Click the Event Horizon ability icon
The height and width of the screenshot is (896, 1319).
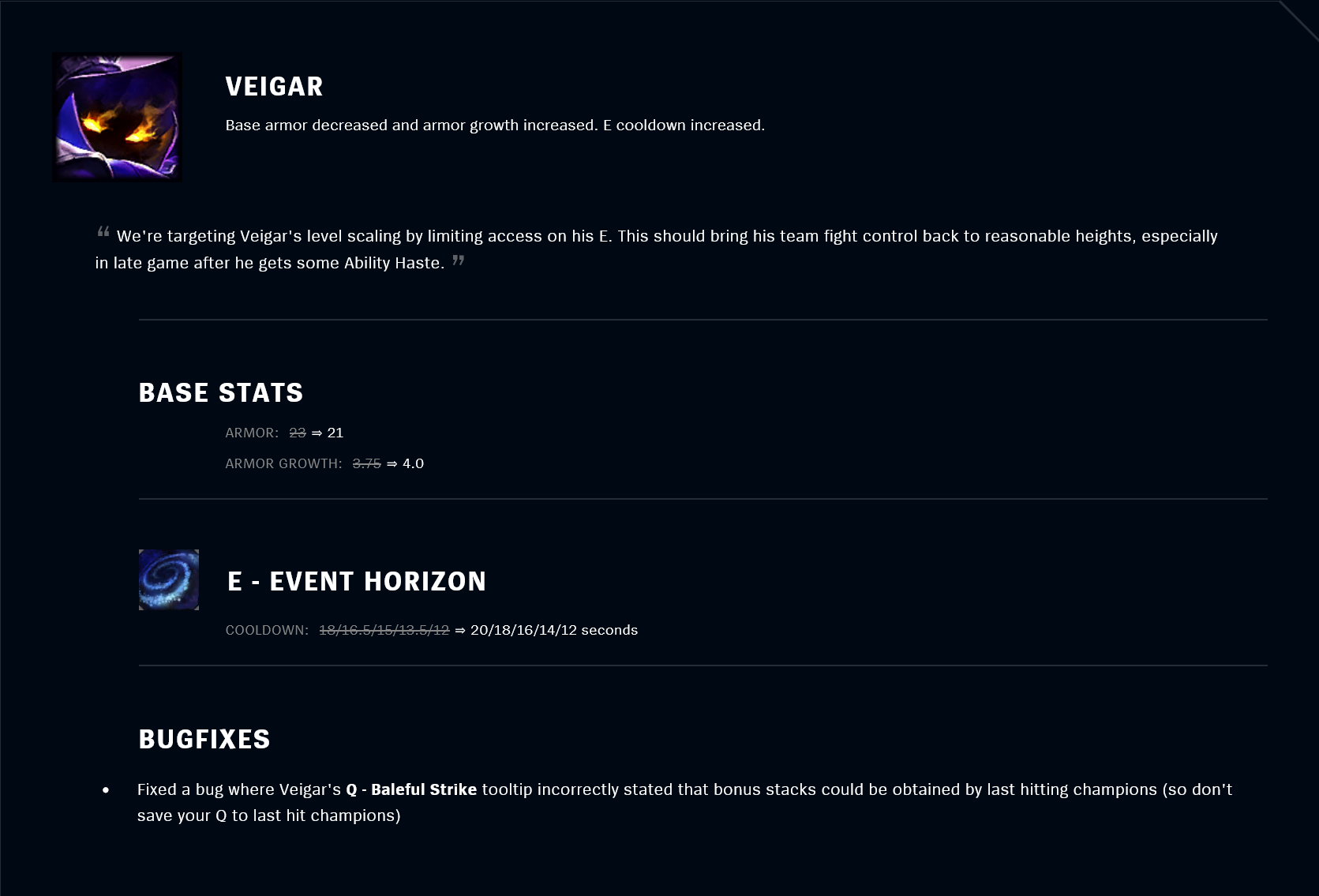[x=169, y=579]
